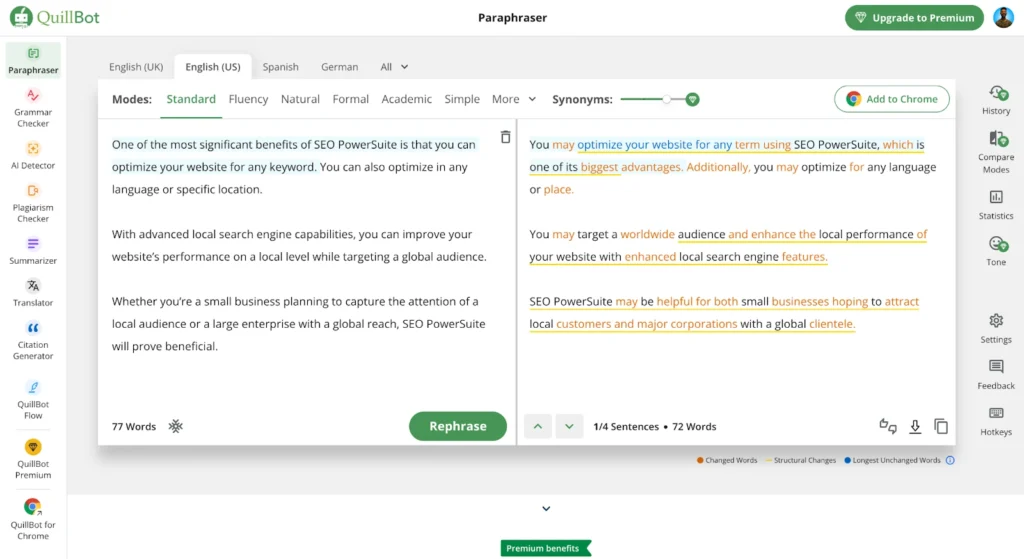Screen dimensions: 1024x559
Task: Open the AI Detector tool
Action: 33,154
